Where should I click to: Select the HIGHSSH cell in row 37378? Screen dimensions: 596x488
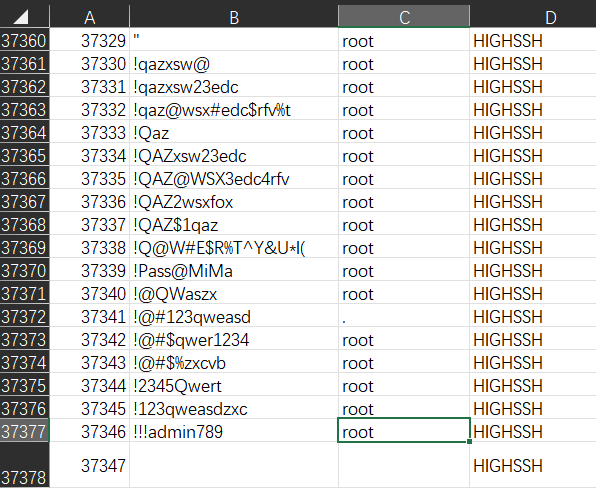click(533, 465)
